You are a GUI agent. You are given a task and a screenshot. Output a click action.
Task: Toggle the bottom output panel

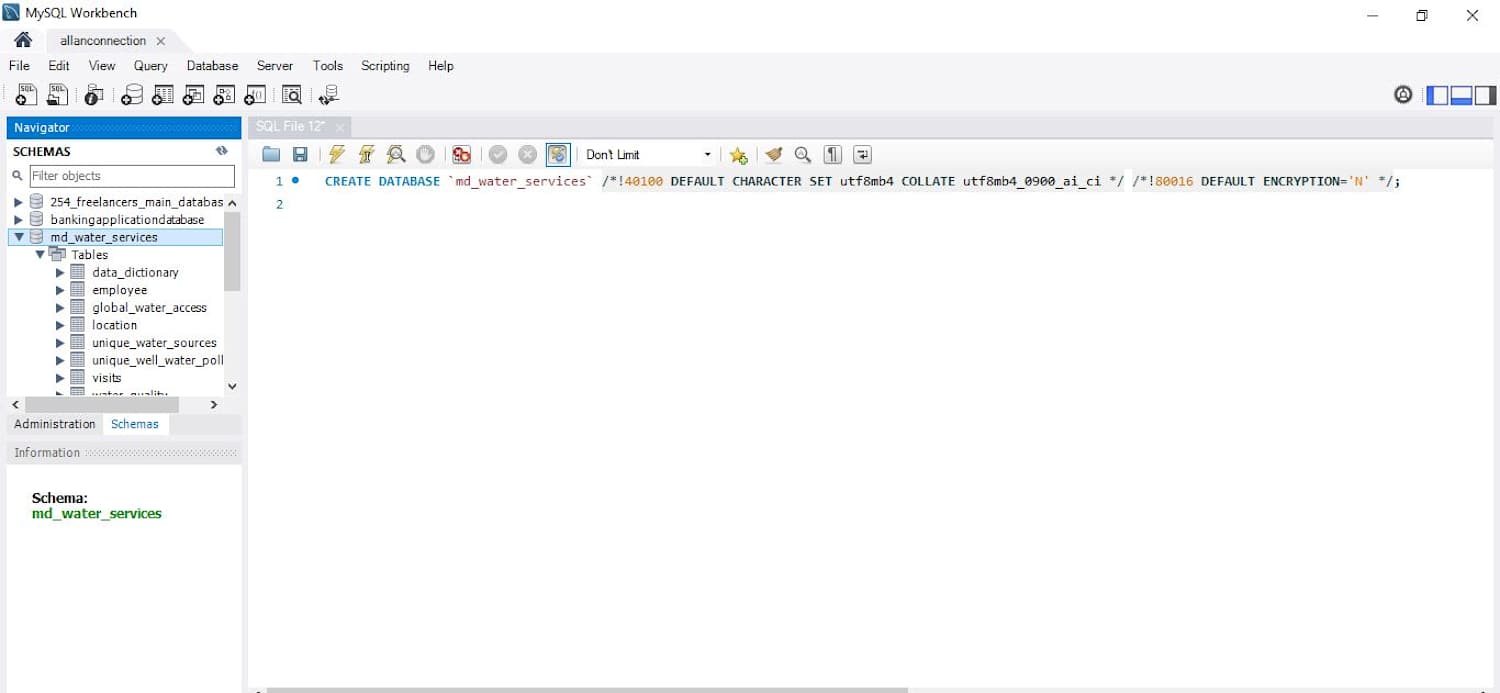(x=1461, y=95)
